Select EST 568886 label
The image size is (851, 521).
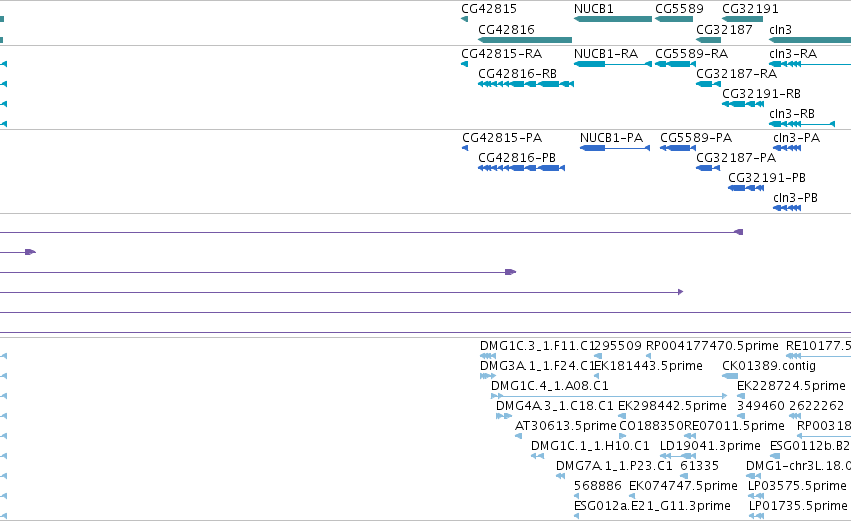pos(598,485)
